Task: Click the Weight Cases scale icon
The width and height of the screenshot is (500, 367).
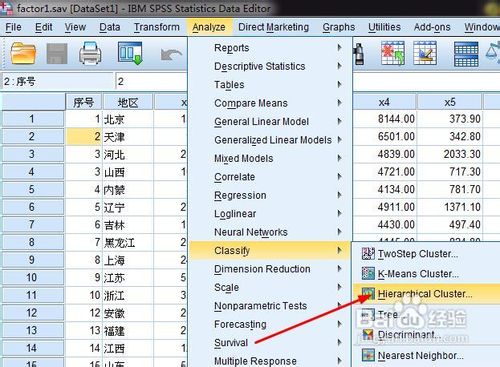Action: 493,53
